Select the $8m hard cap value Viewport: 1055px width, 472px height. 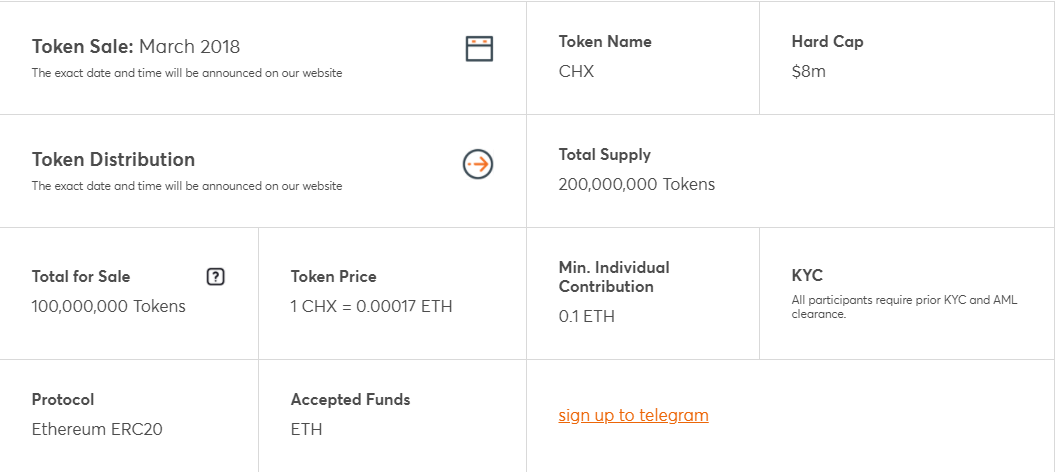click(808, 72)
